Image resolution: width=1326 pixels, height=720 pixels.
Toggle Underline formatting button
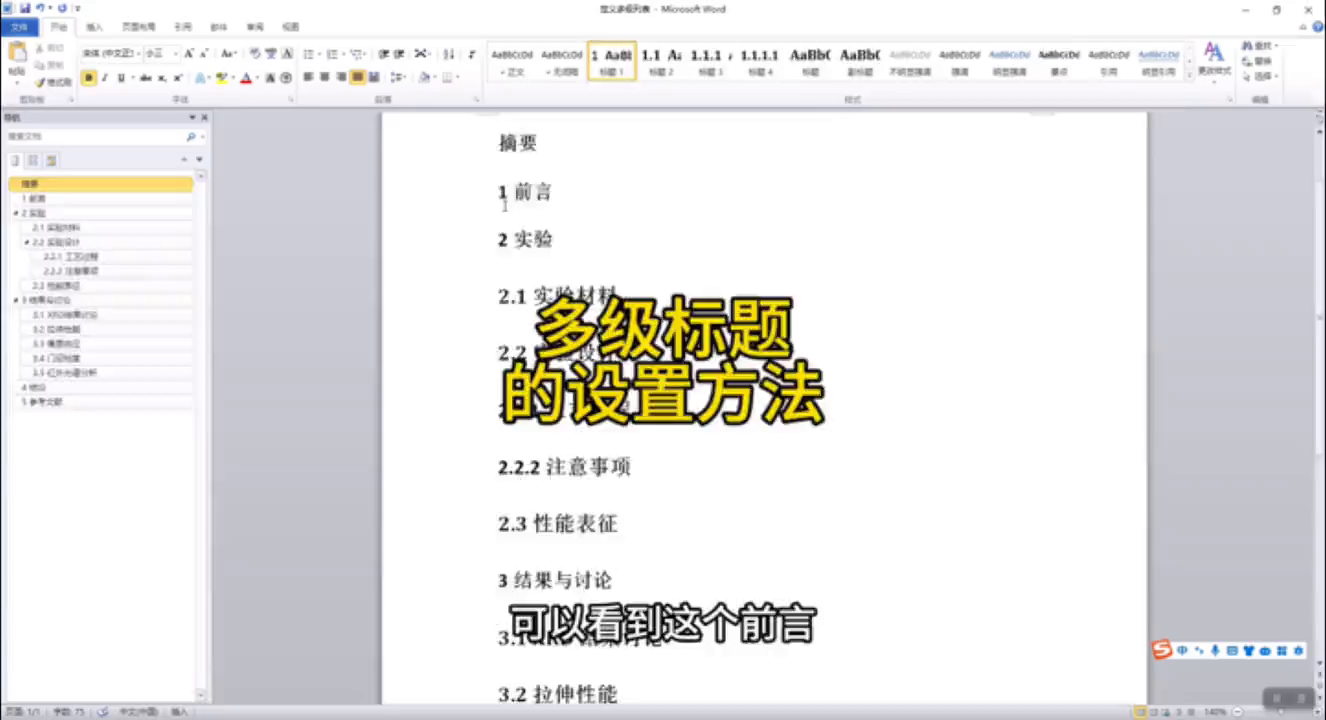click(x=121, y=78)
